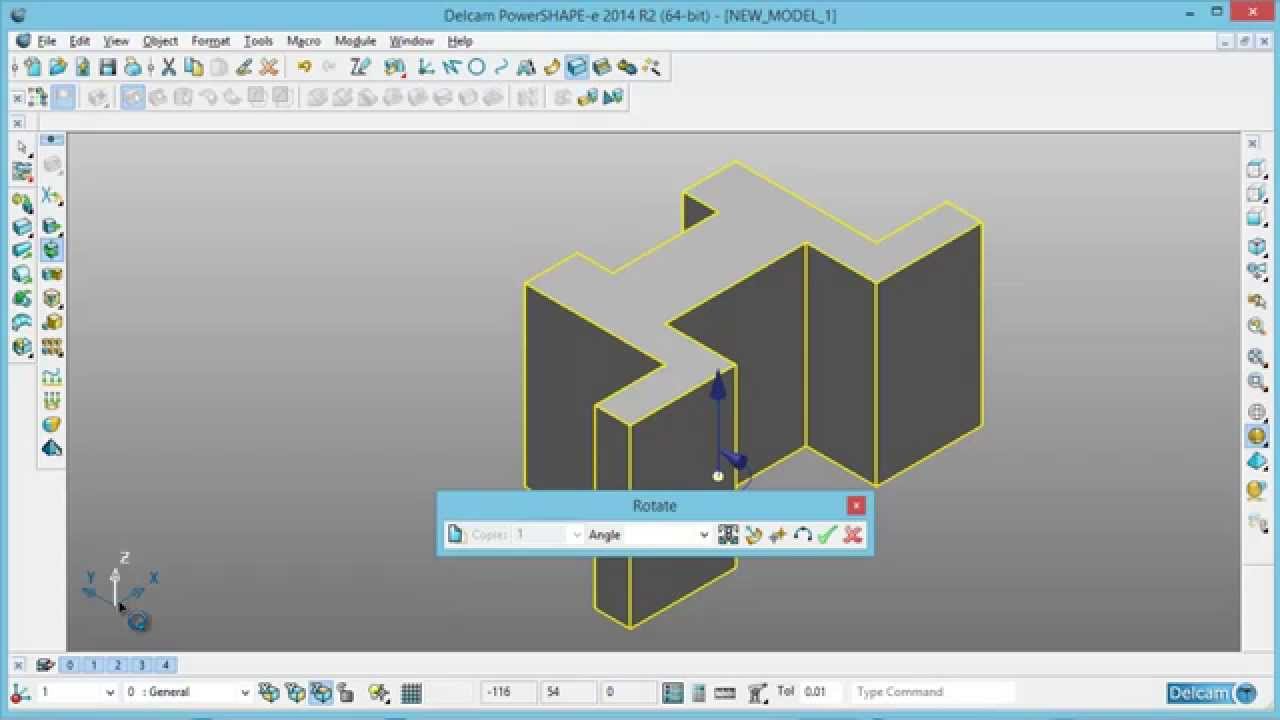Click the highlighted green solid icon in left toolbar

pos(52,250)
